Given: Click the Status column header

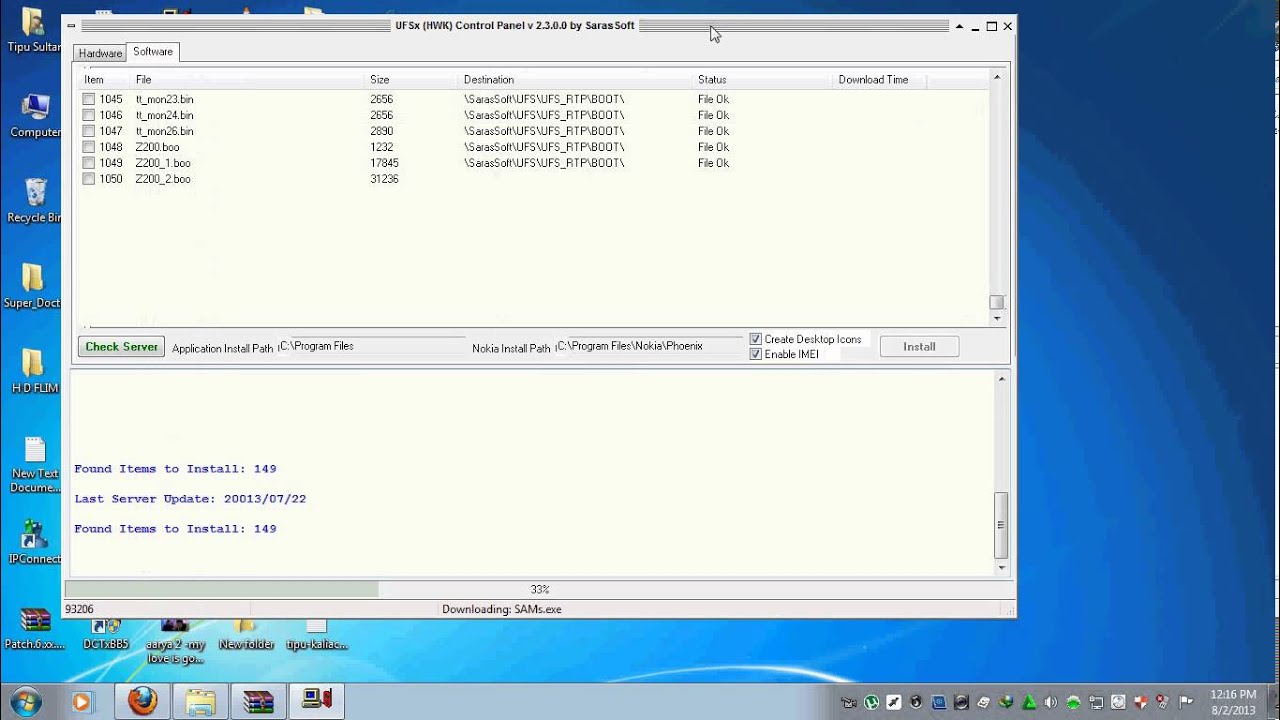Looking at the screenshot, I should click(x=762, y=80).
